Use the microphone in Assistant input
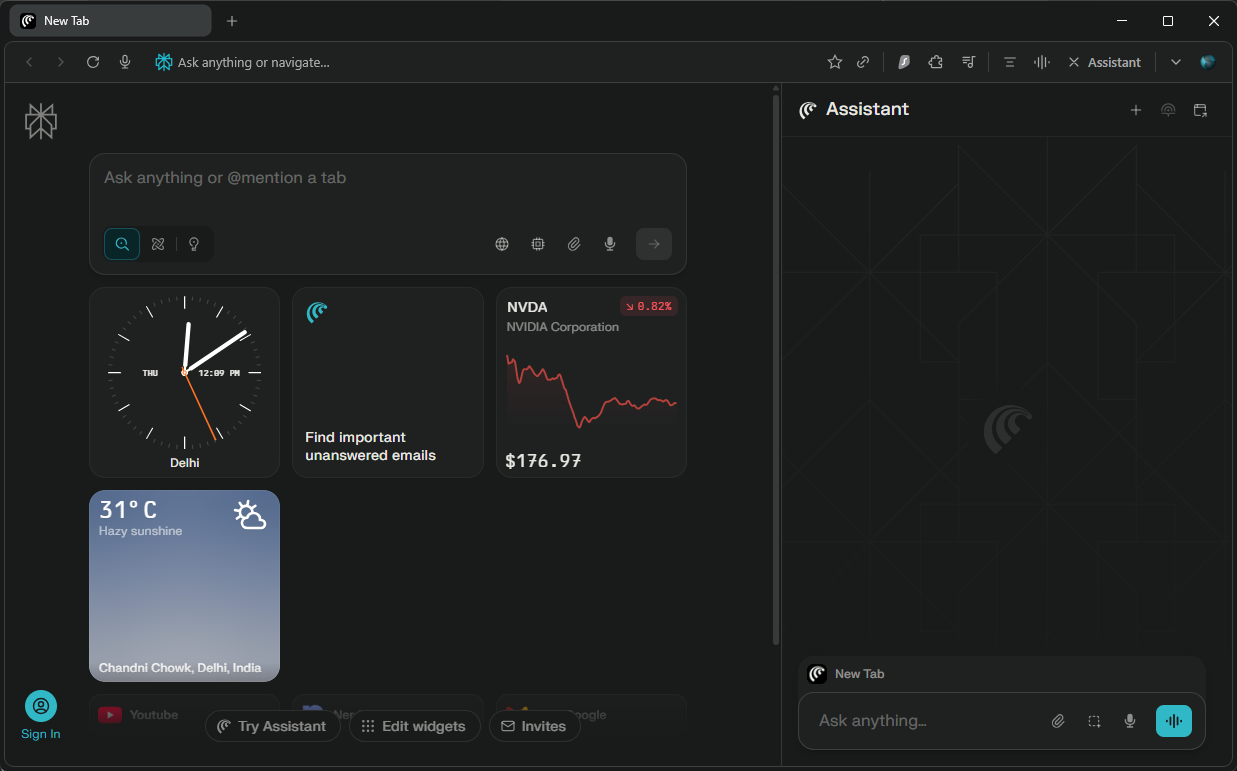Viewport: 1237px width, 771px height. (1130, 721)
